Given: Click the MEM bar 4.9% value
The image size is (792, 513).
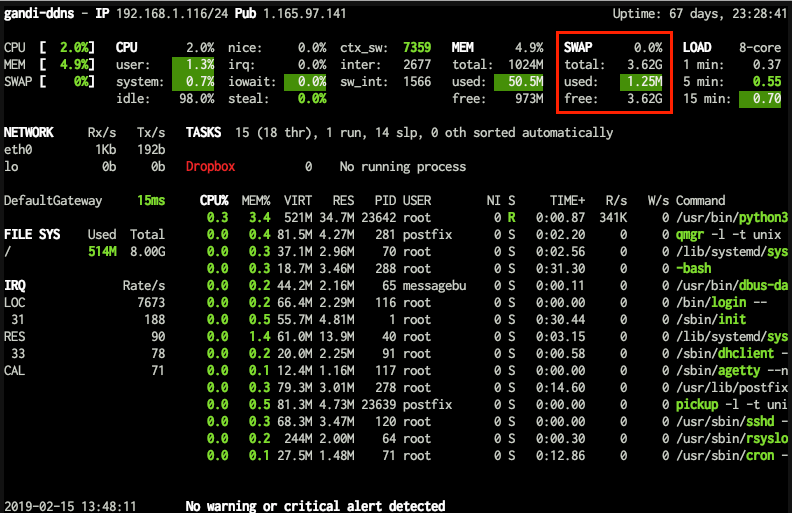Looking at the screenshot, I should (x=74, y=65).
